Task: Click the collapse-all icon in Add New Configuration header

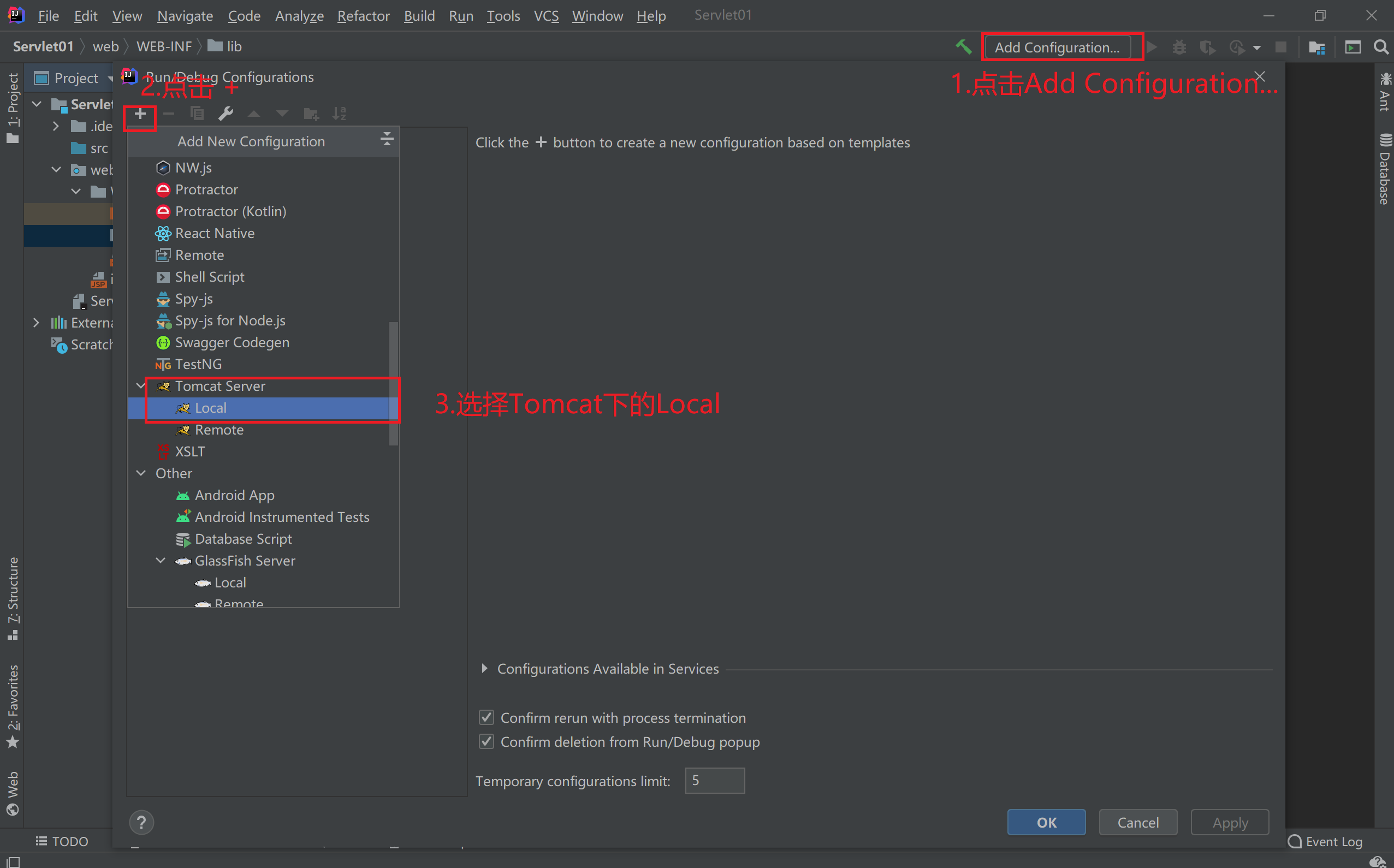Action: point(387,139)
